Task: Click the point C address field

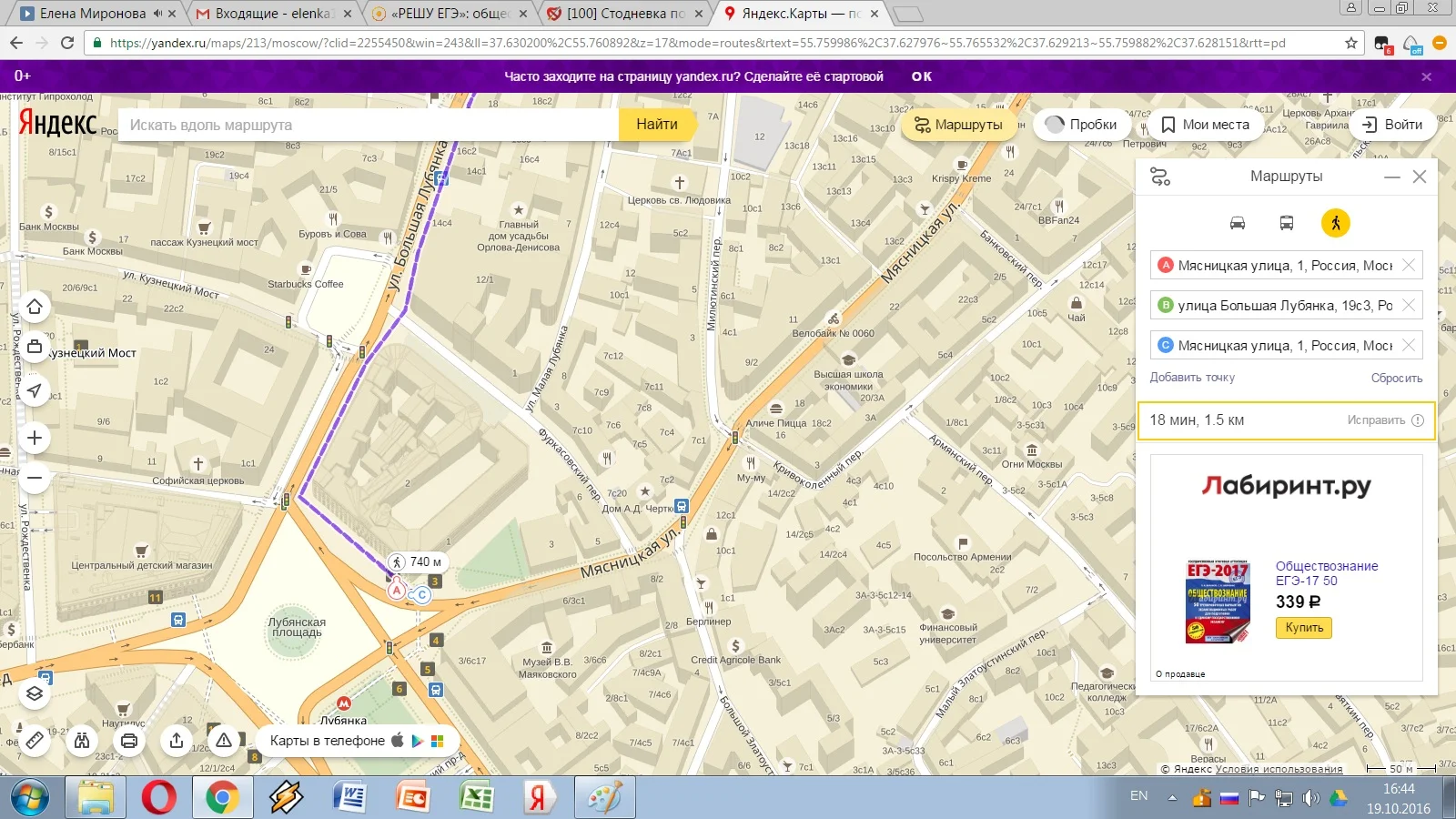Action: 1285,346
